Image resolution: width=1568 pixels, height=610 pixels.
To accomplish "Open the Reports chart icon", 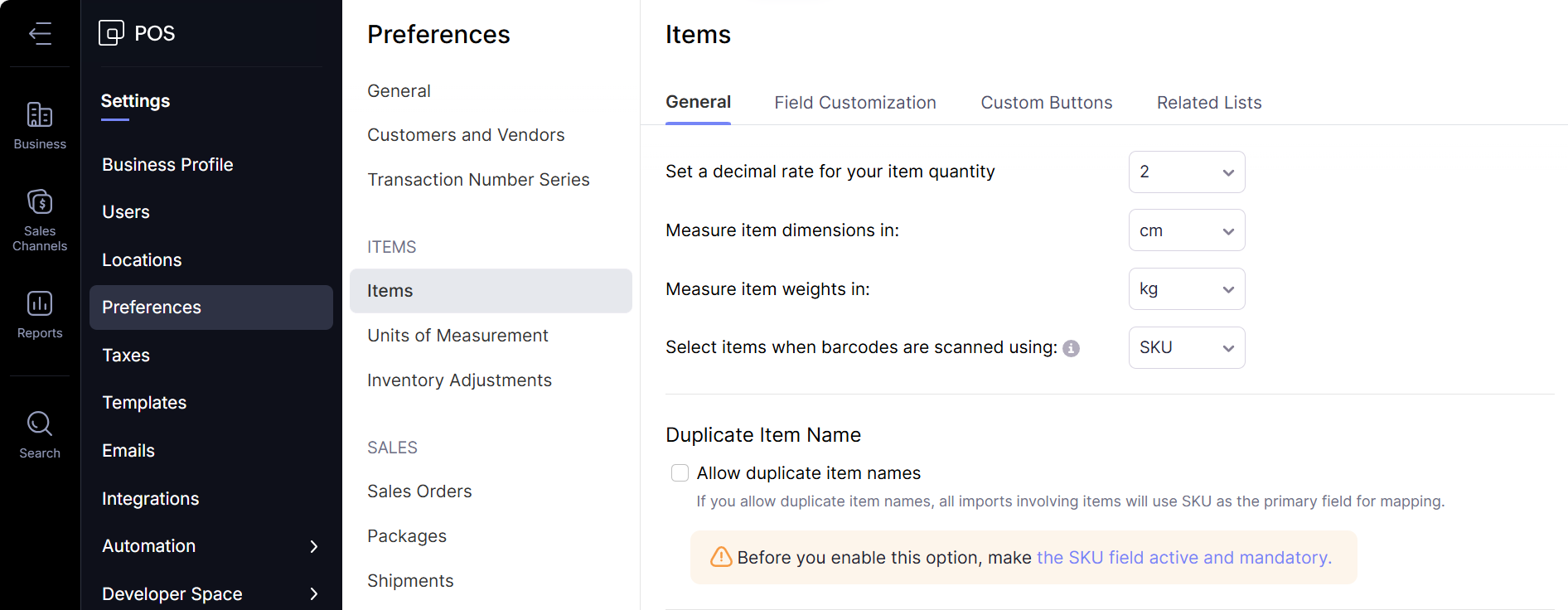I will (x=40, y=304).
